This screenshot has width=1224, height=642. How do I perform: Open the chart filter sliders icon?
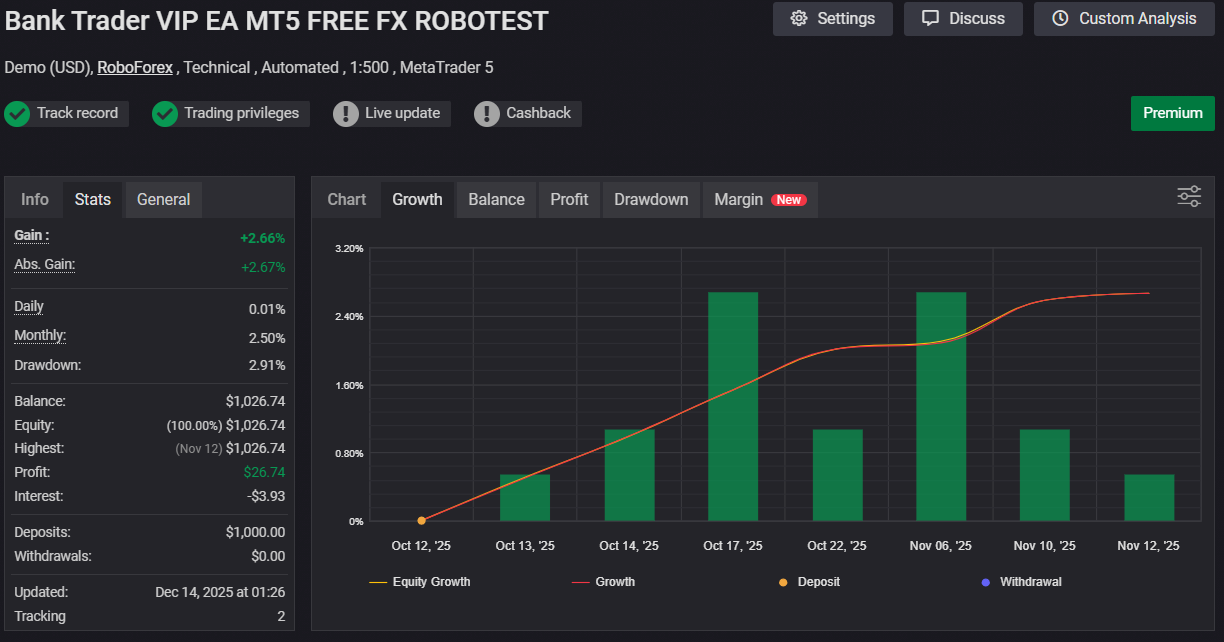(1189, 196)
